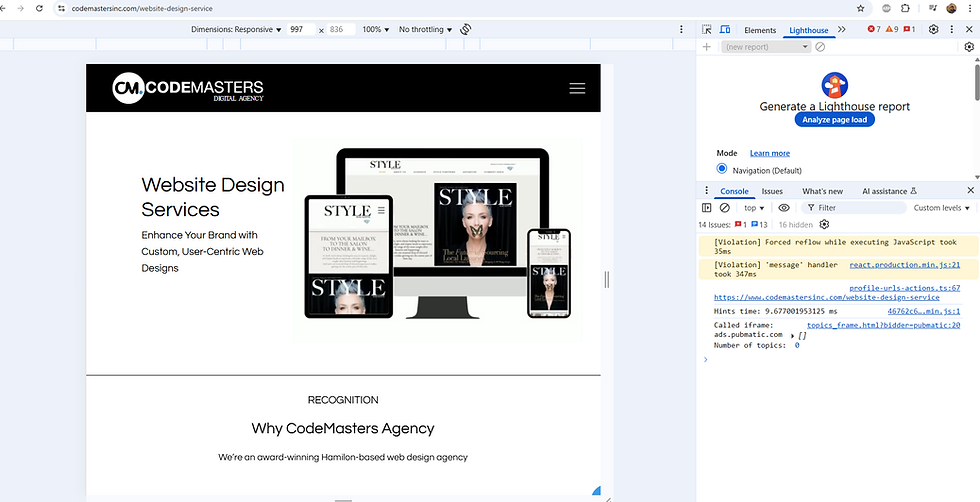Focus the console Filter input
This screenshot has height=502, width=980.
point(854,208)
